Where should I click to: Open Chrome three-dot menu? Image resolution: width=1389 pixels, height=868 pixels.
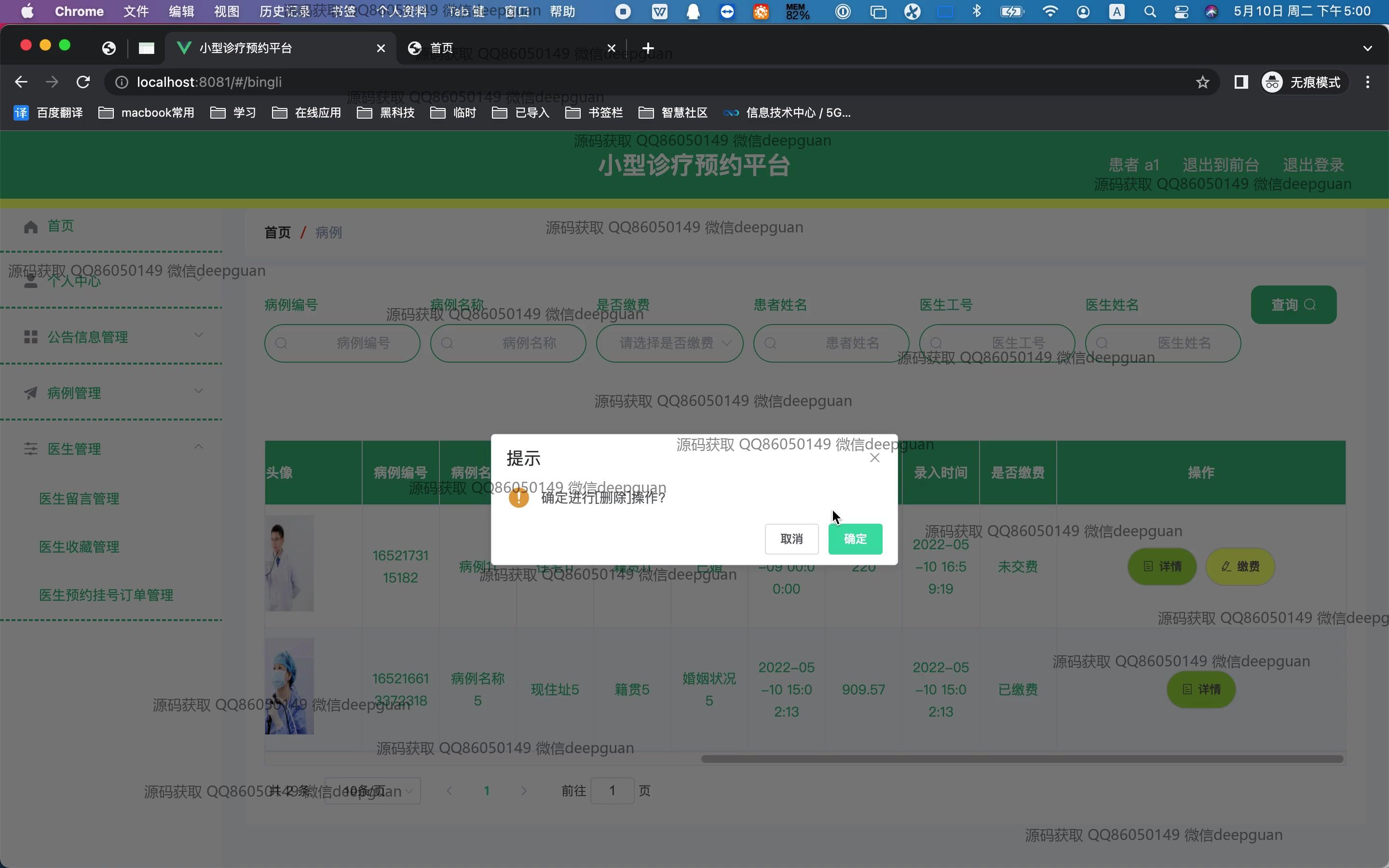1367,82
